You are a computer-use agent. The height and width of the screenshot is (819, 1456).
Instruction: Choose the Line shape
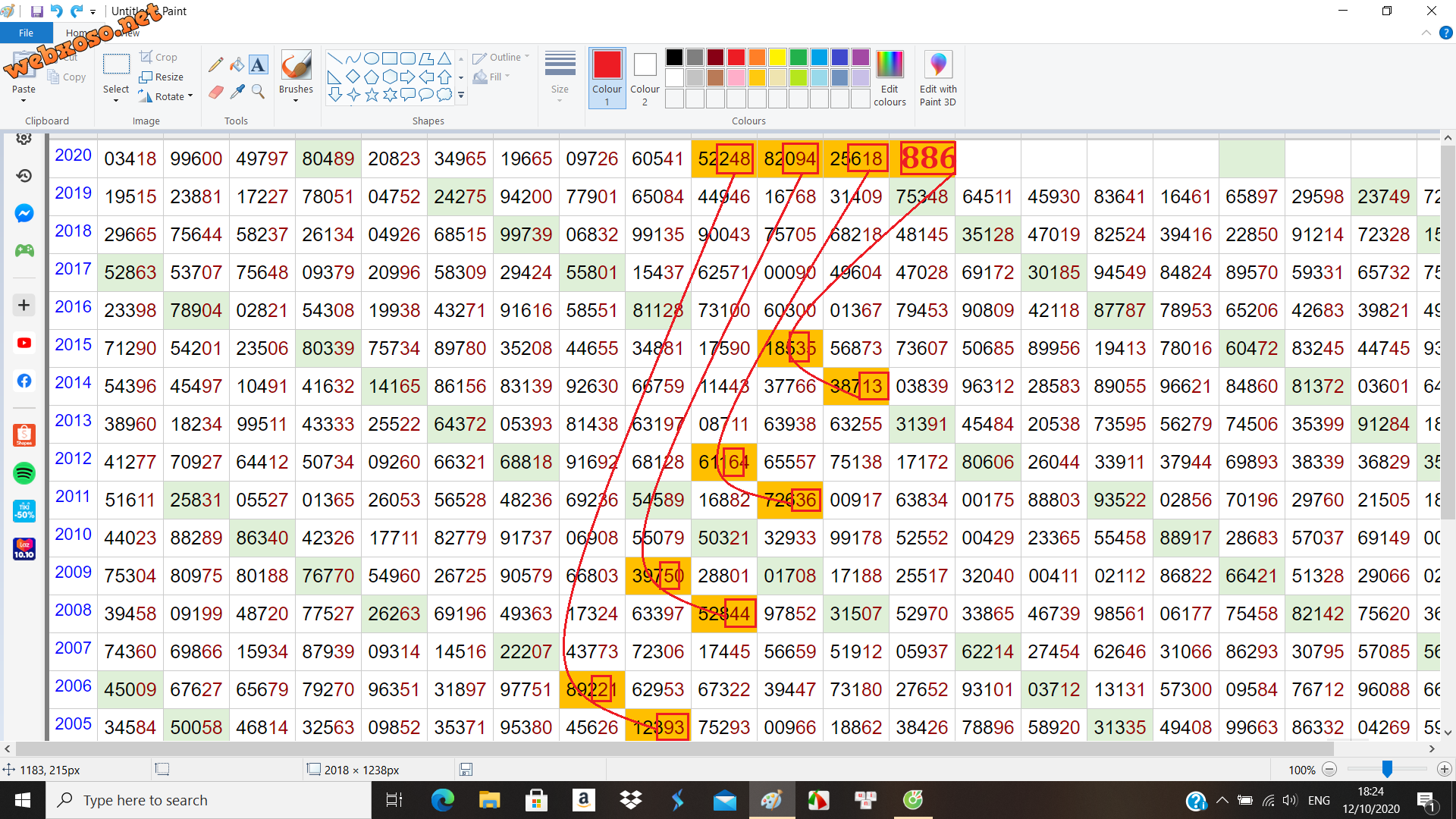click(x=334, y=58)
